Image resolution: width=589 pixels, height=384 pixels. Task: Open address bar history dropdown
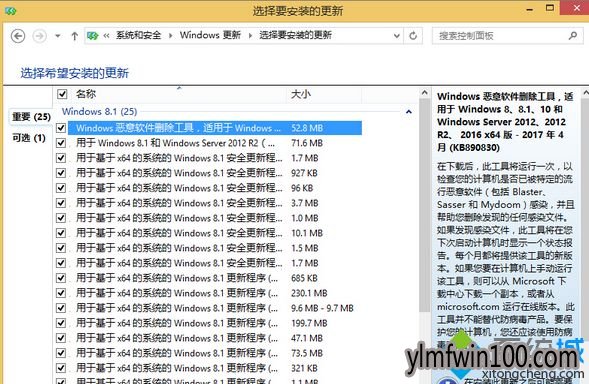(396, 36)
